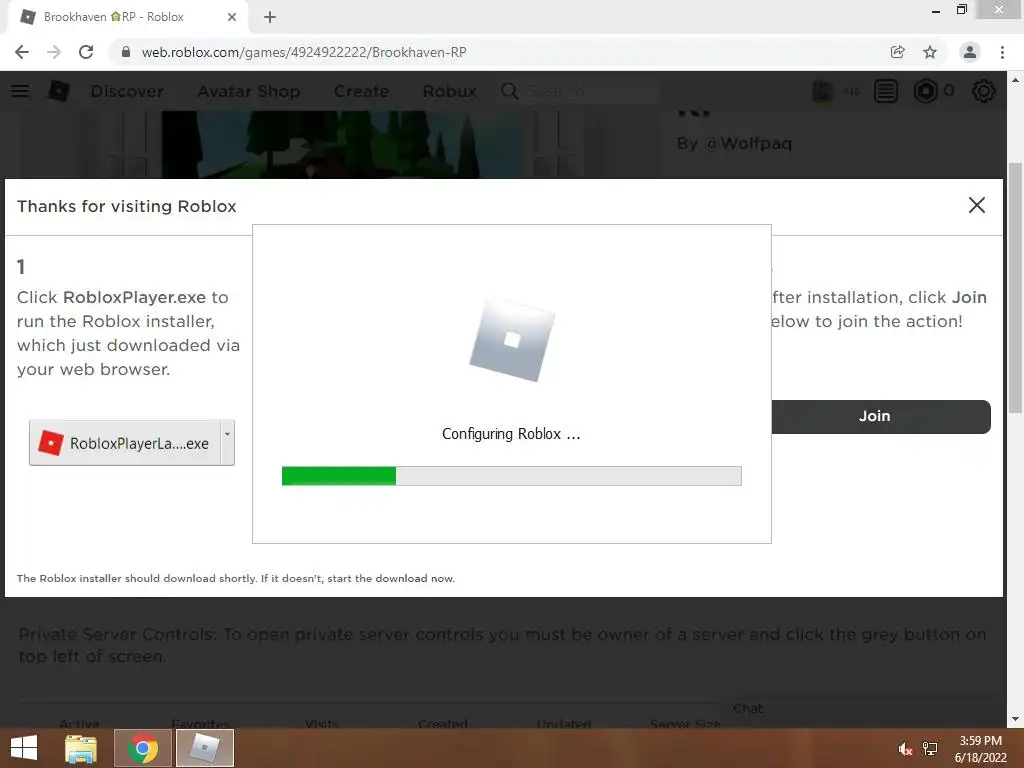
Task: Open the Windows Start menu
Action: coord(24,748)
